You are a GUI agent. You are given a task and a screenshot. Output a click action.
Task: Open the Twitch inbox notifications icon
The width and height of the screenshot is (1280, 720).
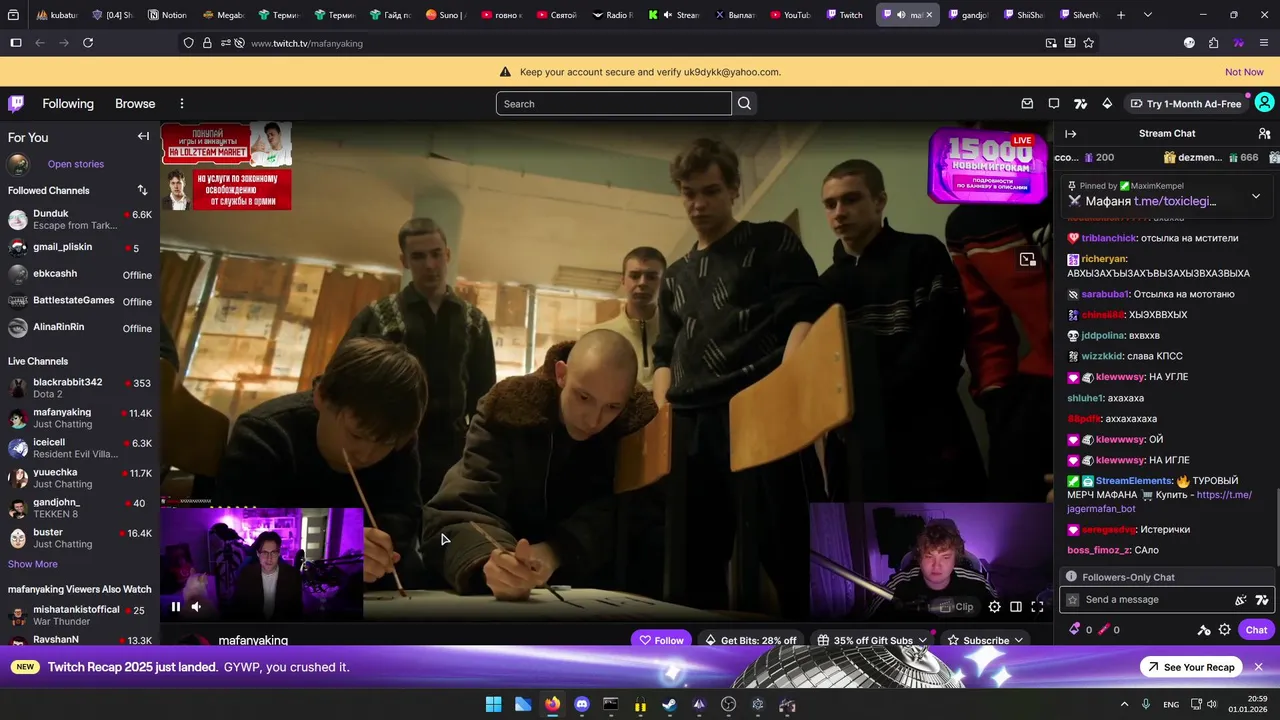tap(1027, 103)
